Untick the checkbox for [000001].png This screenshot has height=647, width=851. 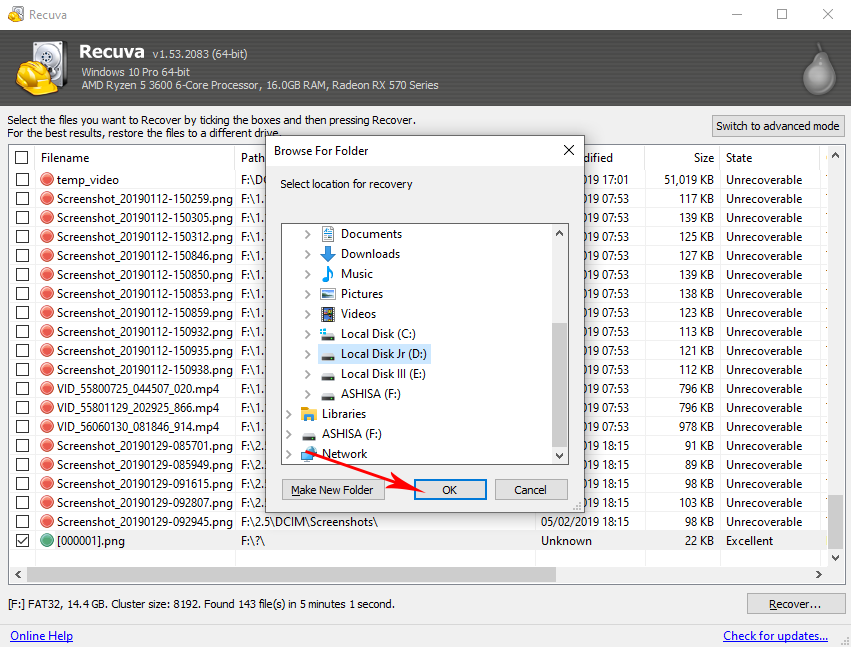point(22,541)
